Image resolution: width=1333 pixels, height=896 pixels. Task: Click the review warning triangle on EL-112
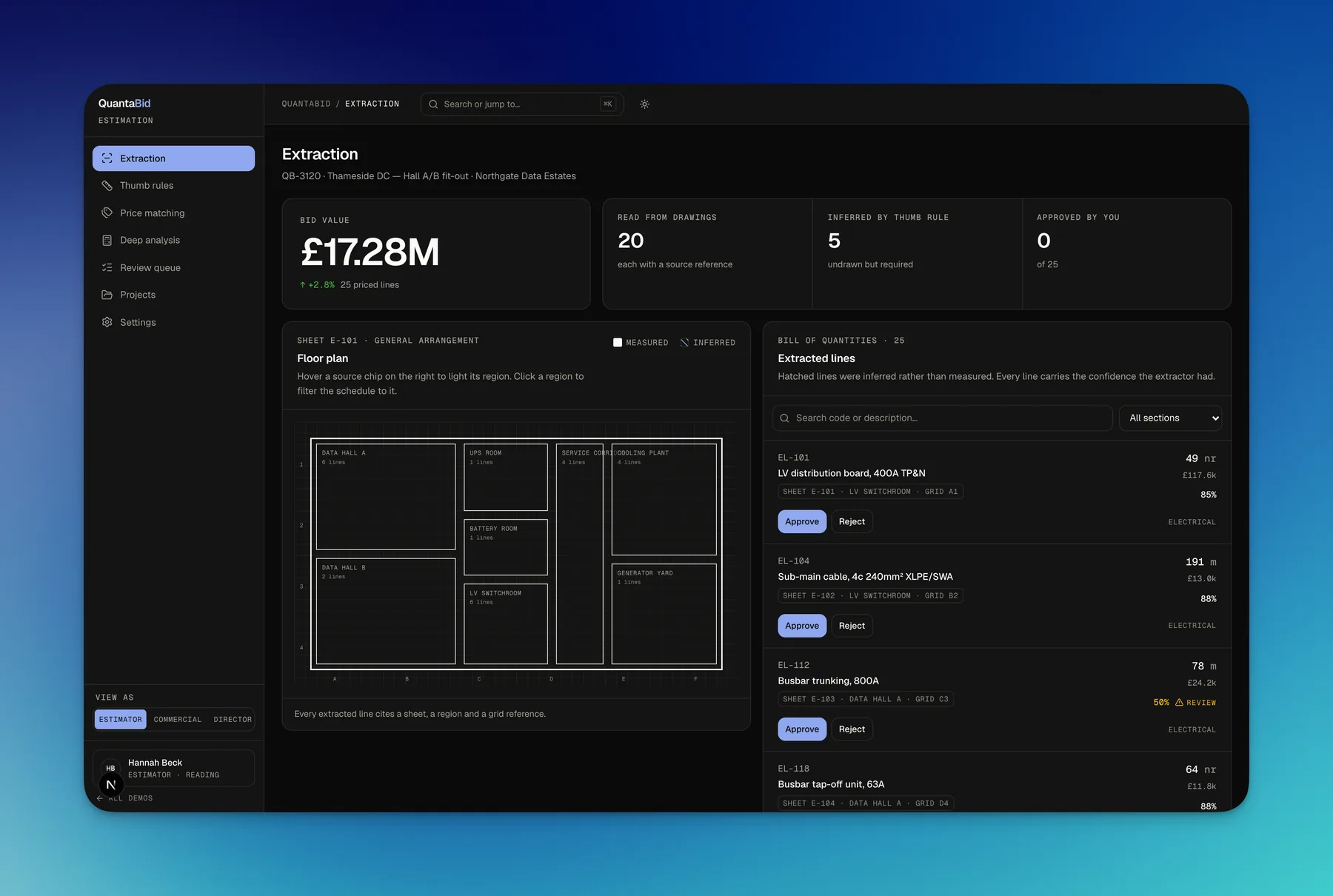(1179, 703)
